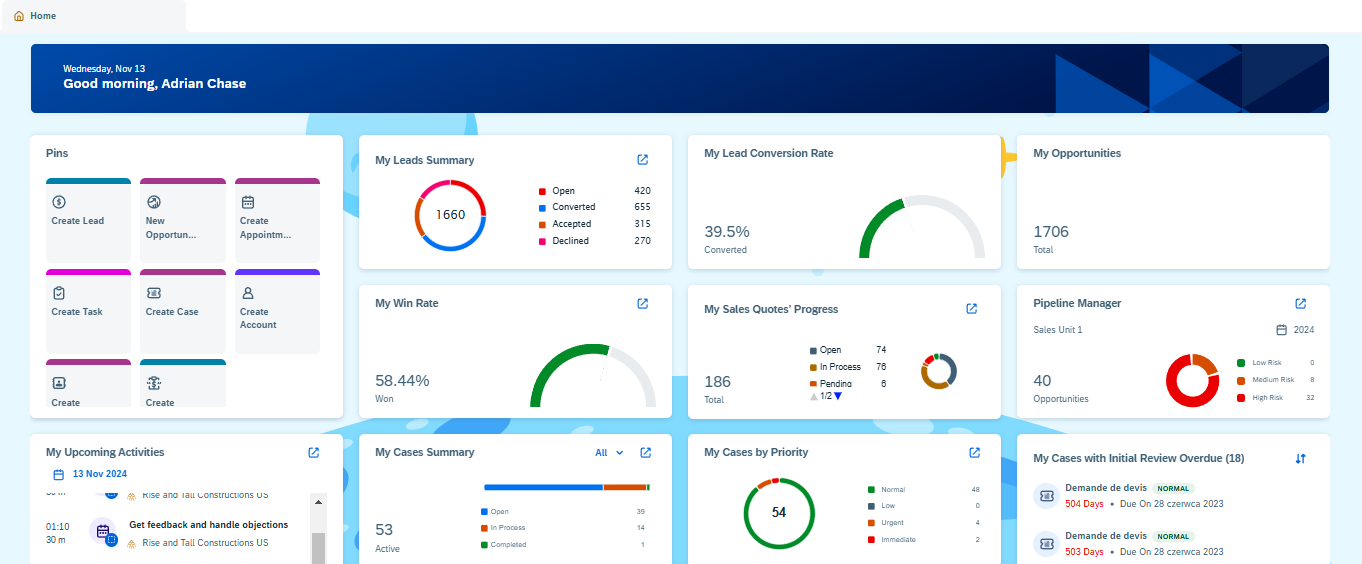This screenshot has width=1362, height=564.
Task: Open Pipeline Manager external link icon
Action: pos(1301,304)
